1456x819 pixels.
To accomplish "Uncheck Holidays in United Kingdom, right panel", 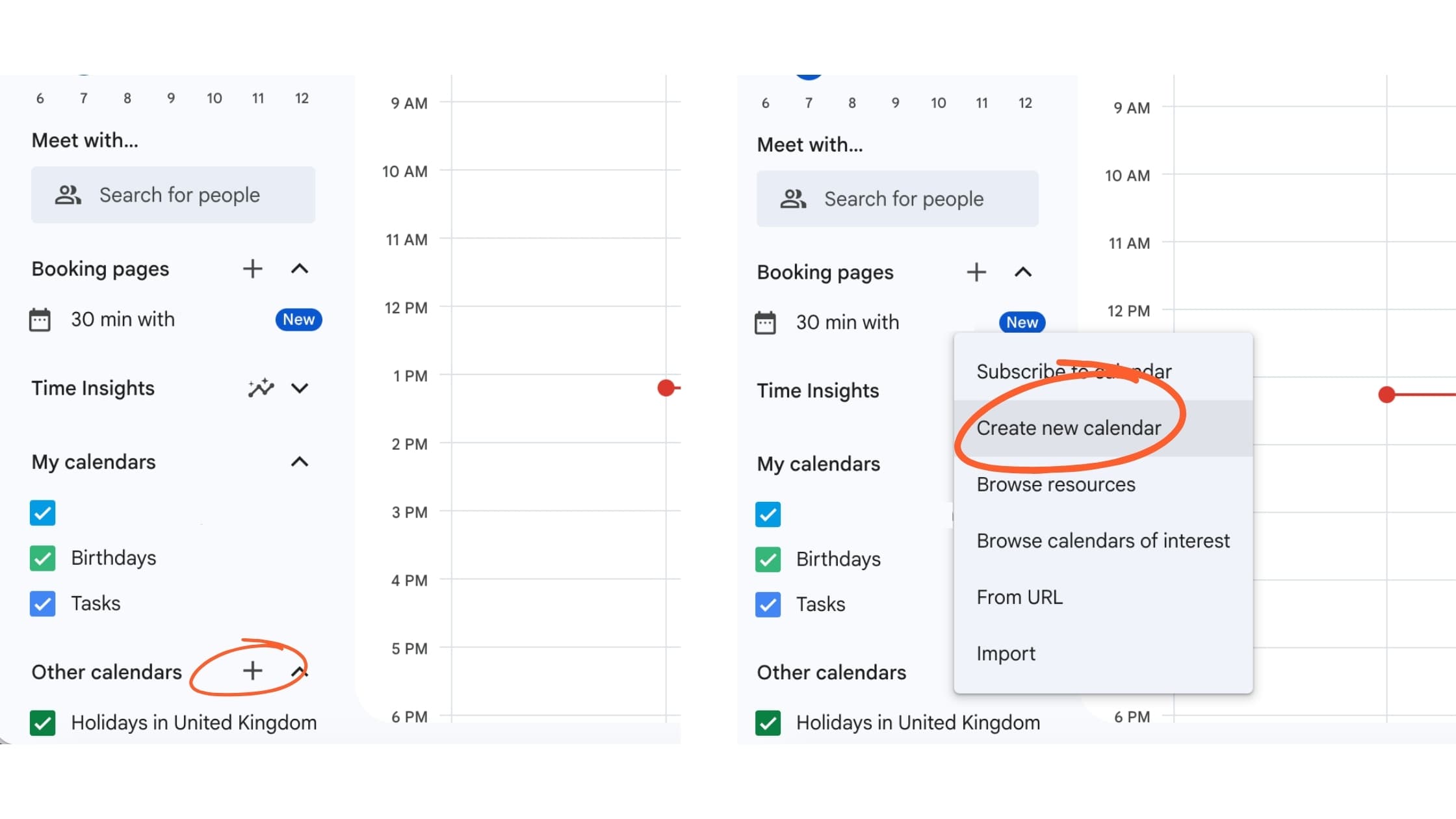I will (x=768, y=723).
